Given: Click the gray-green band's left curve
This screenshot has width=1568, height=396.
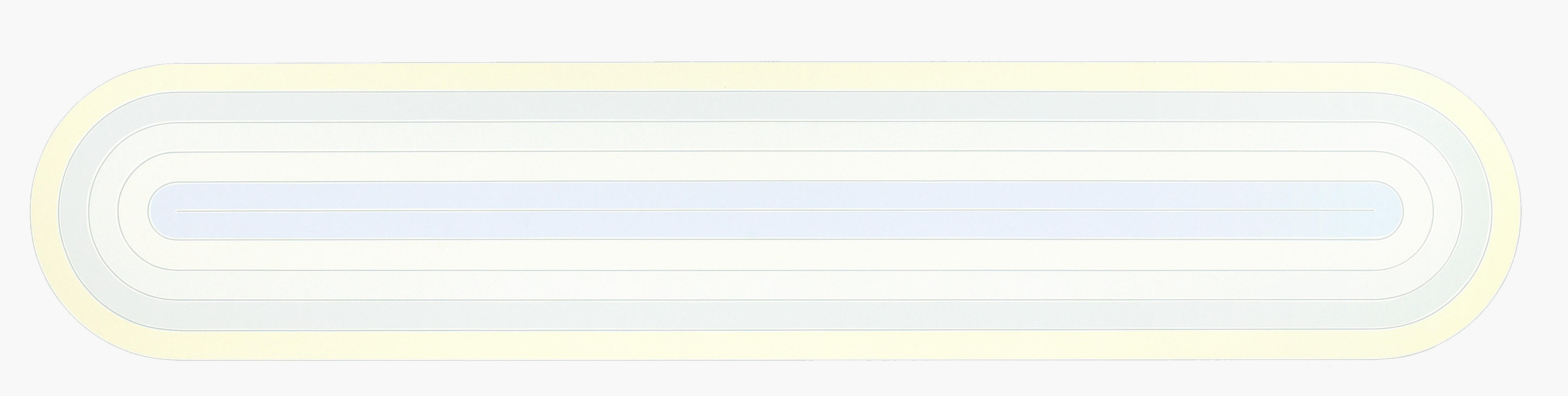Looking at the screenshot, I should 74,210.
